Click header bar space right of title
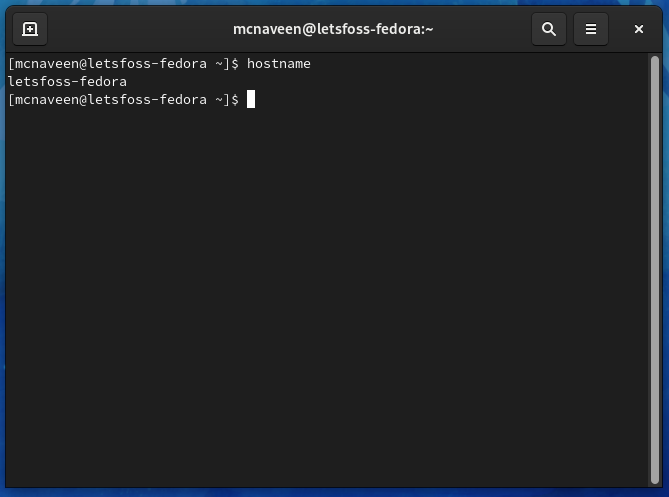The width and height of the screenshot is (669, 497). 482,29
